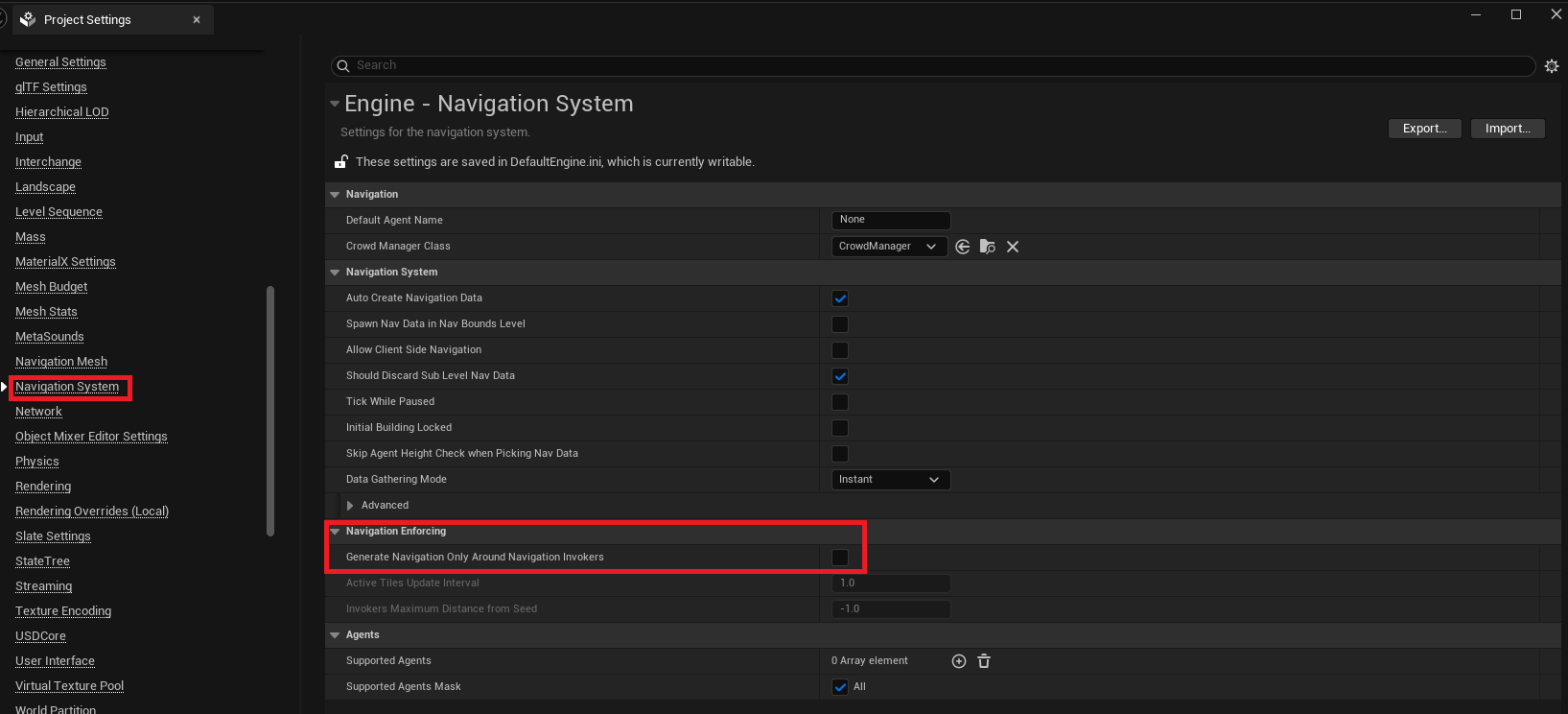Screen dimensions: 1568x714
Task: Add element to Supported Agents array
Action: click(x=959, y=661)
